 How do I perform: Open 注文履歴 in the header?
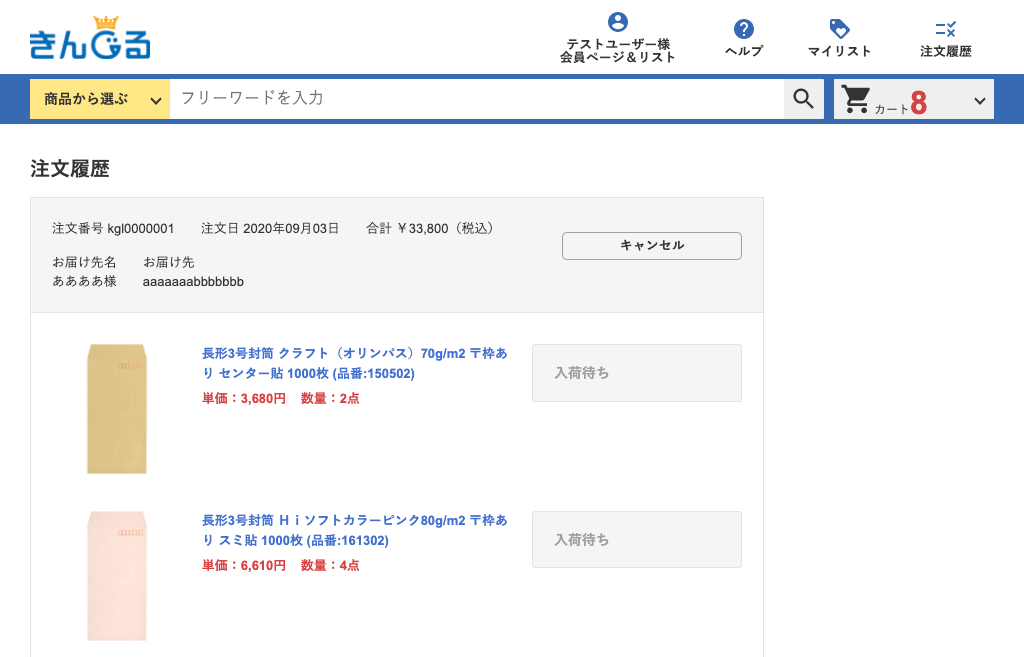pos(945,51)
